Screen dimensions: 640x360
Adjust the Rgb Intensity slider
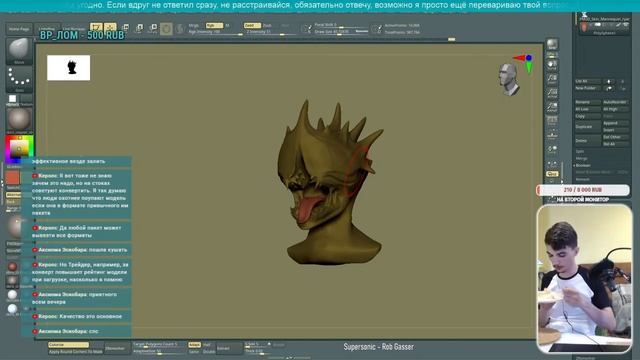[x=216, y=31]
